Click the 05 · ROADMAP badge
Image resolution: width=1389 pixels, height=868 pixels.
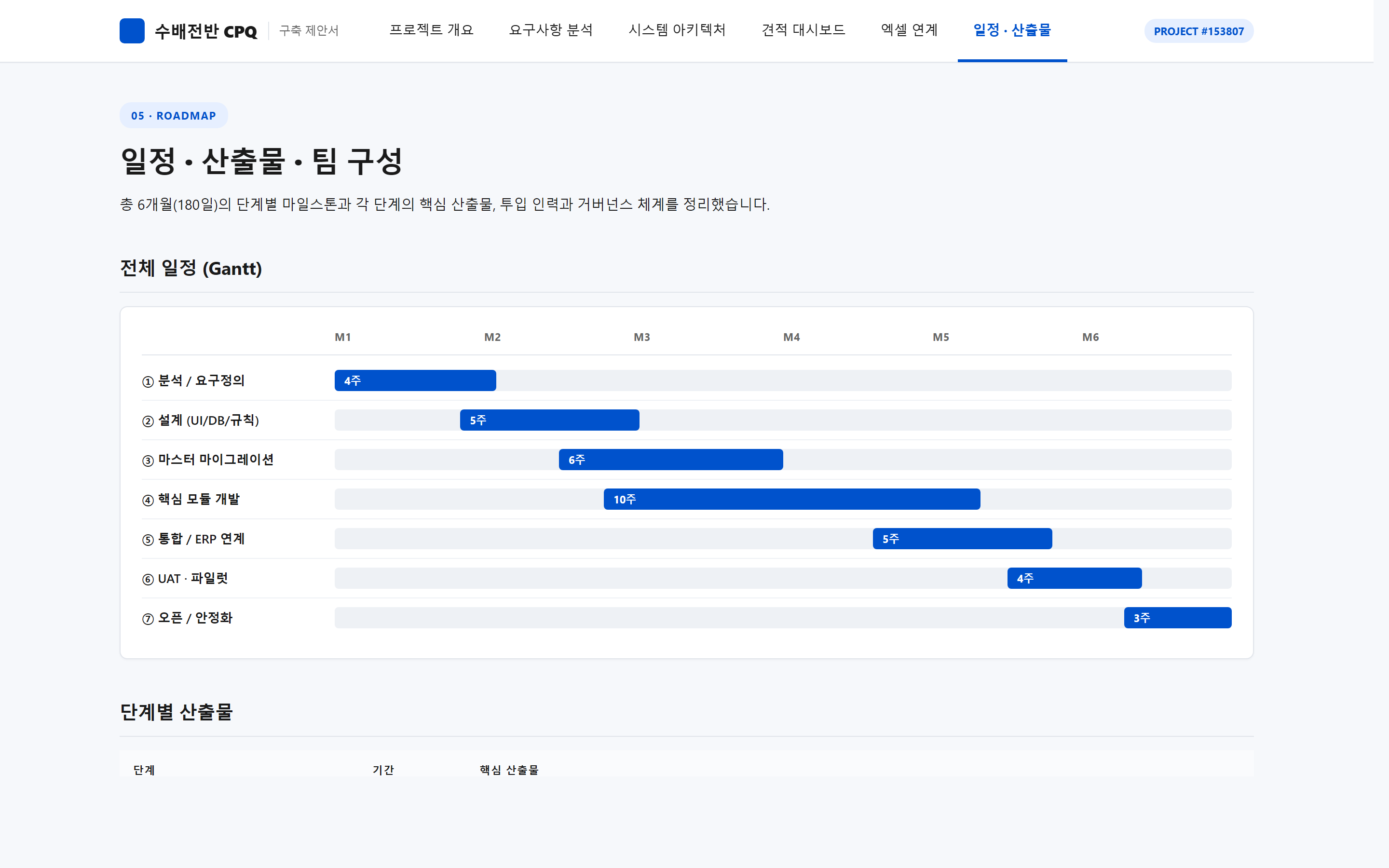pos(173,115)
